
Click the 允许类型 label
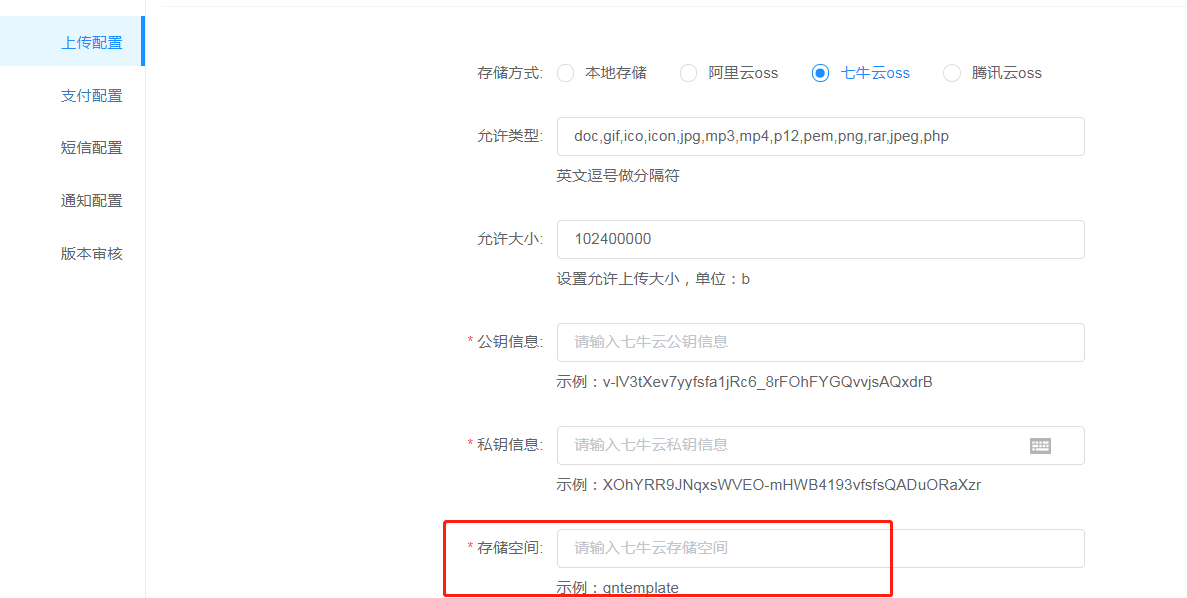pos(509,136)
